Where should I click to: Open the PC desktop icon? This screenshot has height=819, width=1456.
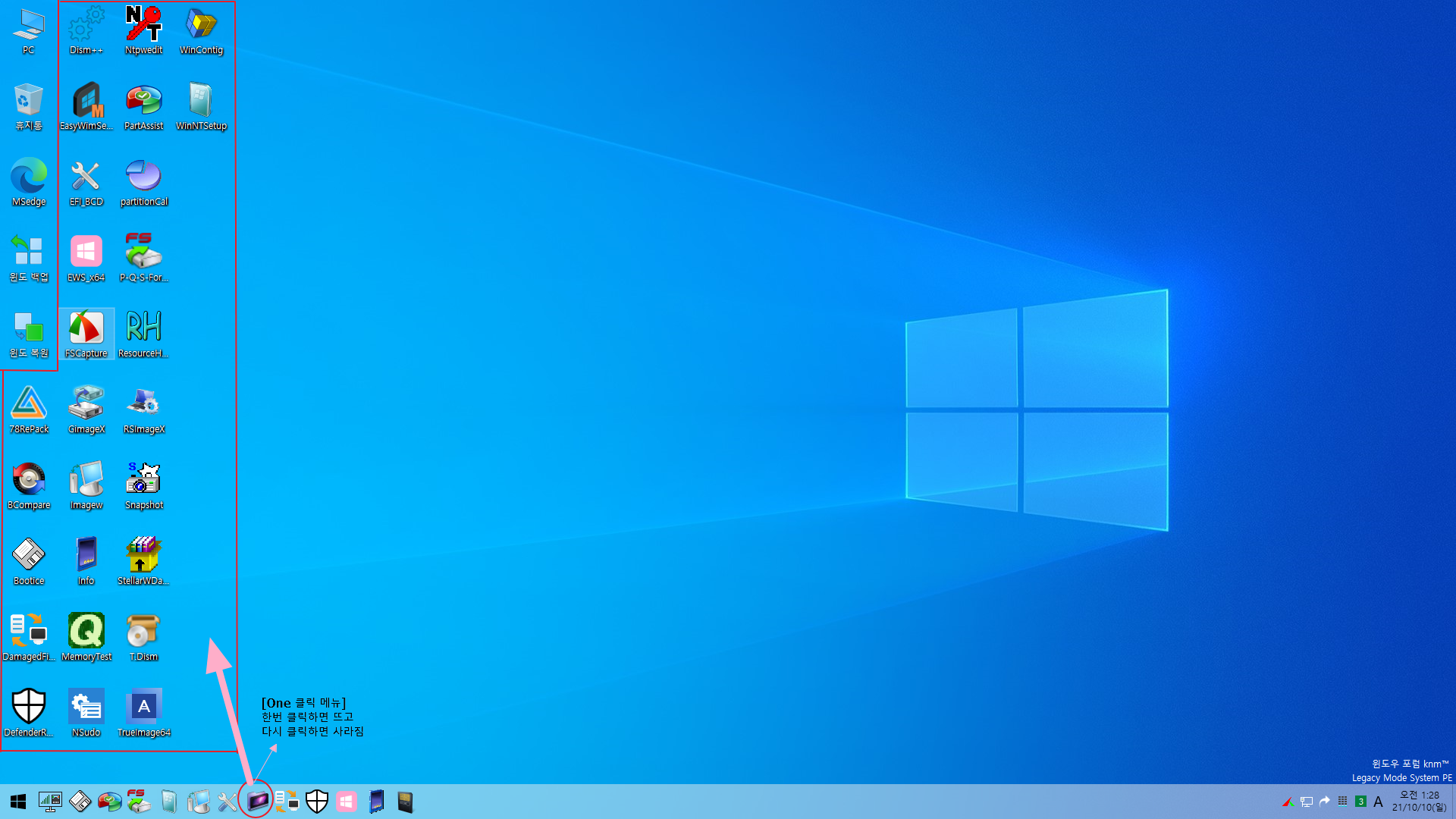click(29, 31)
